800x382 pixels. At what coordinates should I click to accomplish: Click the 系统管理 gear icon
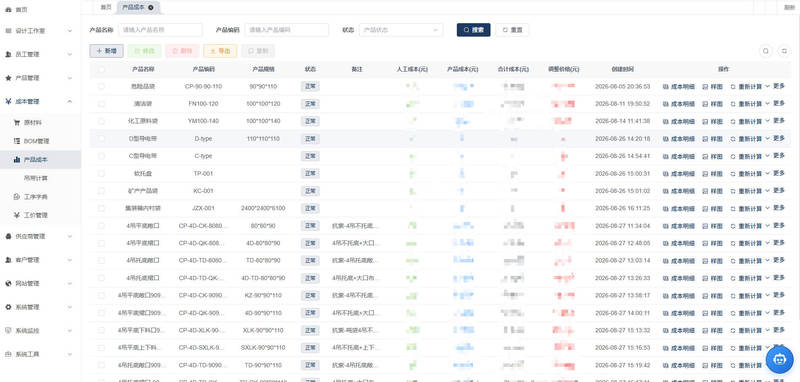[8, 307]
